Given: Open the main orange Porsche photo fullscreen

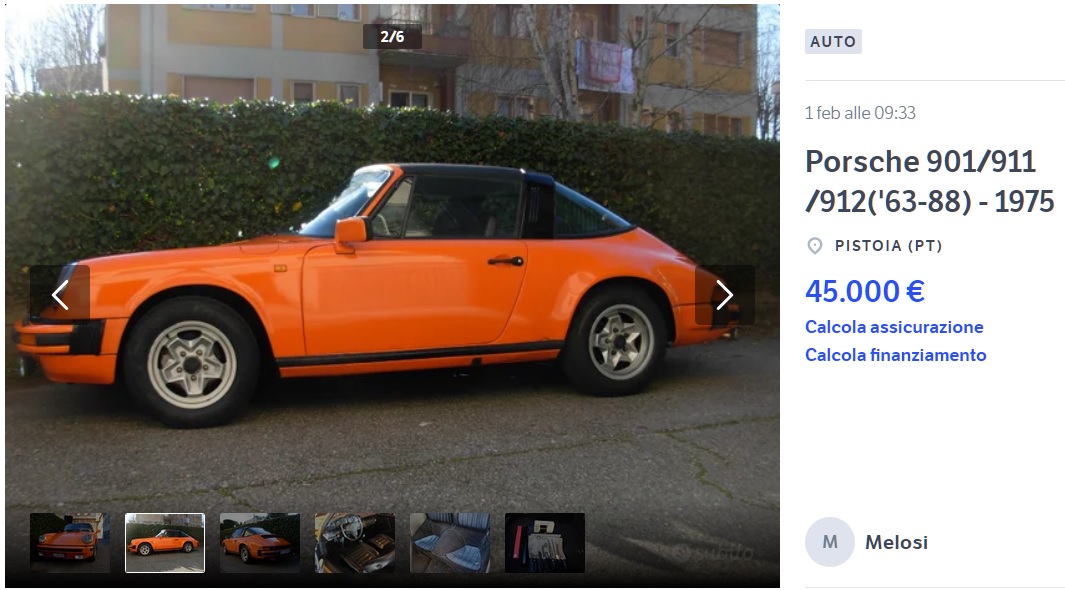Looking at the screenshot, I should tap(392, 272).
